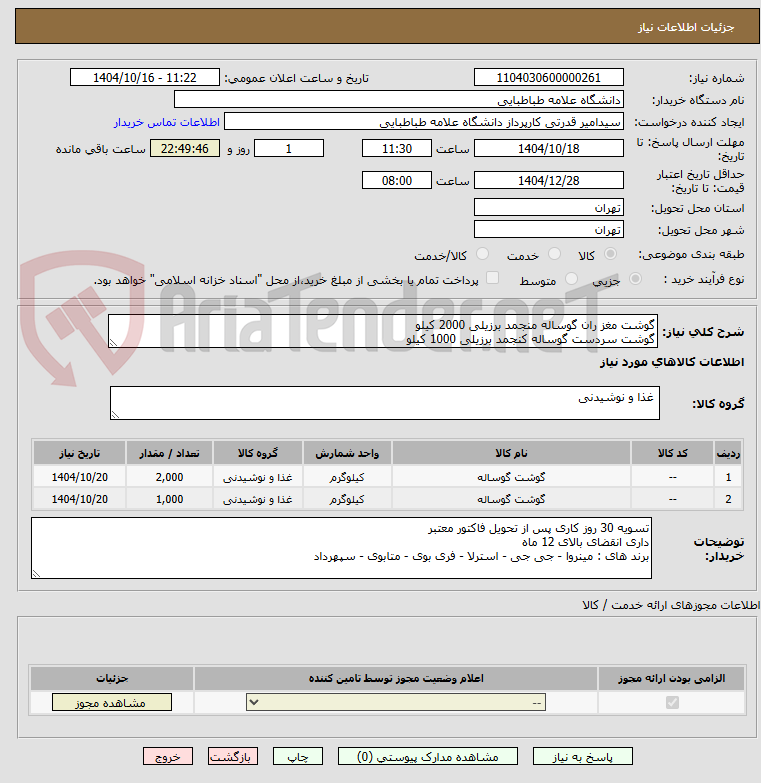Click the quantity 1,000 cell
This screenshot has width=761, height=783.
pos(169,499)
